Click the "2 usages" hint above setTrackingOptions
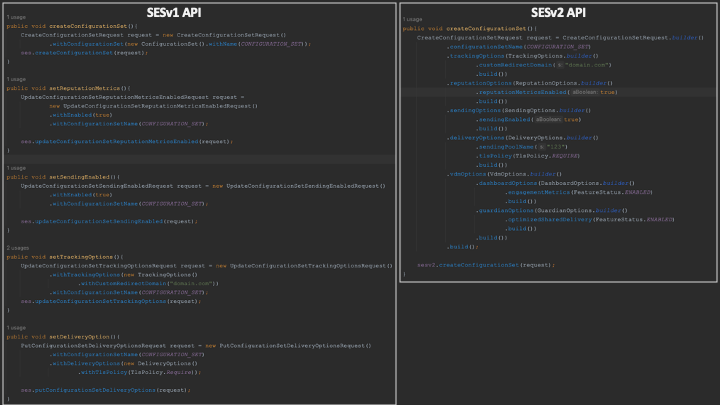Screen dimensions: 720x405 point(17,248)
